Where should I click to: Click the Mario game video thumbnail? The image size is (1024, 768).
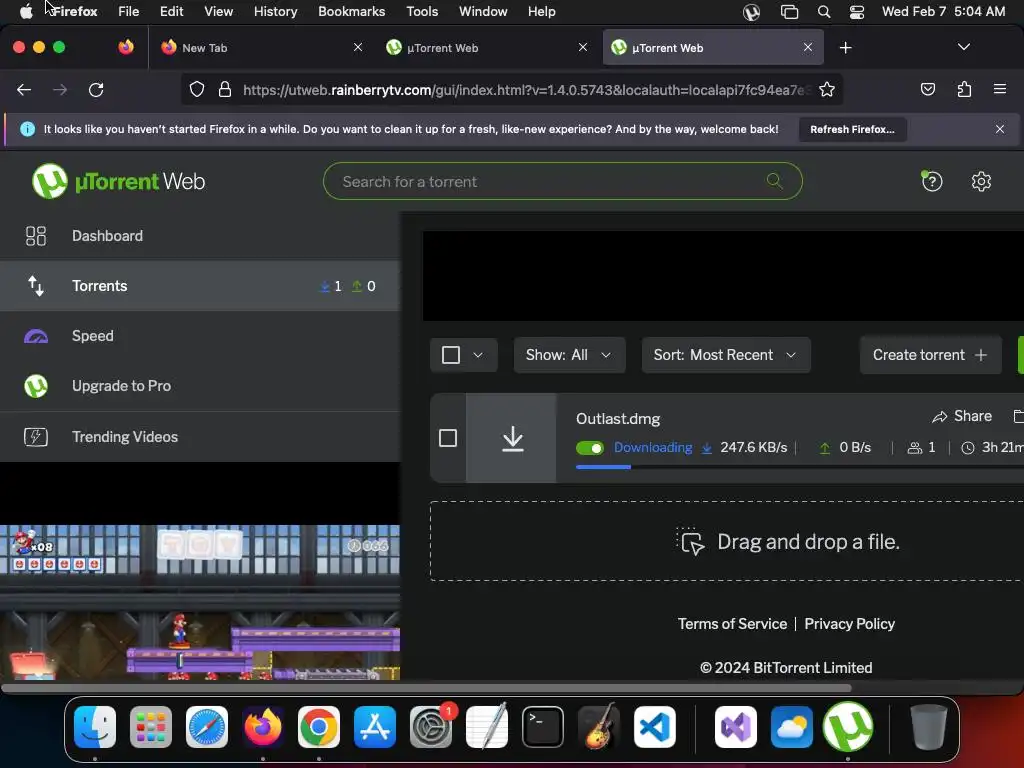pyautogui.click(x=200, y=602)
